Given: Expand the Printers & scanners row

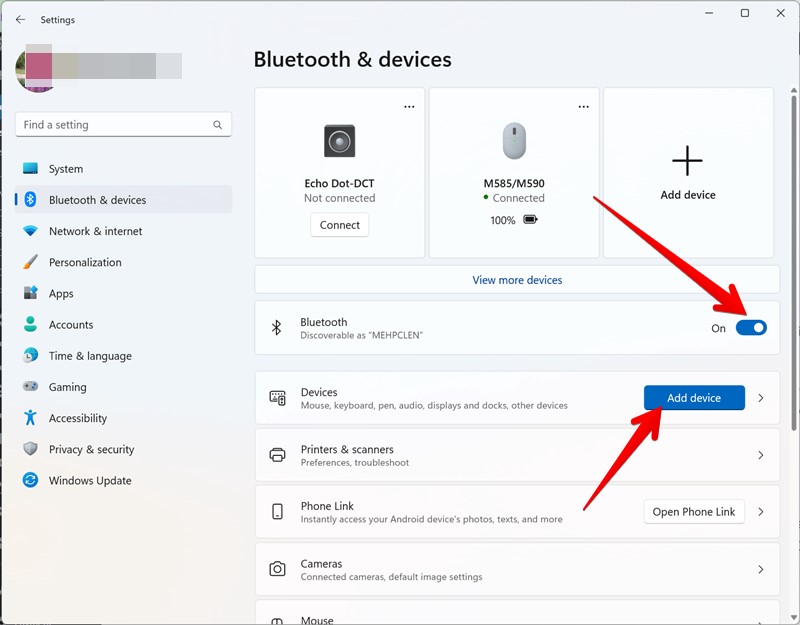Looking at the screenshot, I should 761,455.
